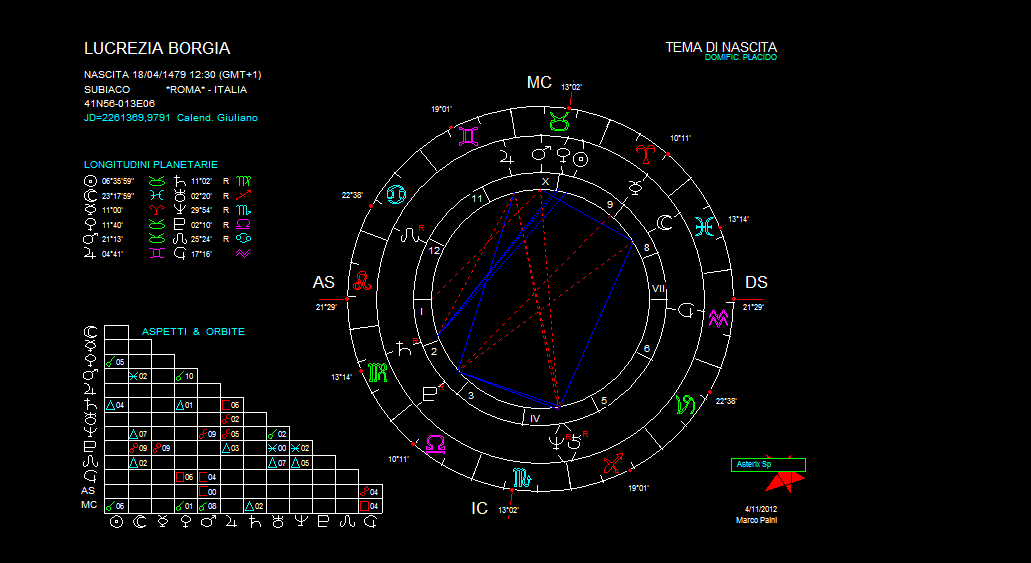Click the AS–Lilith opposition 04 cell
Viewport: 1031px width, 563px height.
coord(370,491)
